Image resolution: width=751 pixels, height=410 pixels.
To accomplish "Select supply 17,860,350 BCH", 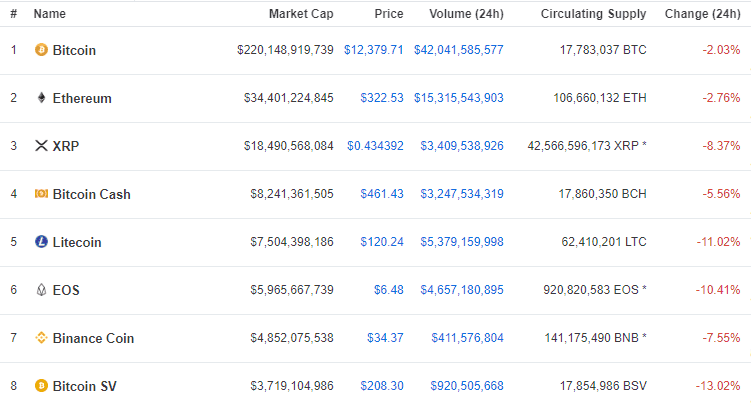I will (x=602, y=194).
